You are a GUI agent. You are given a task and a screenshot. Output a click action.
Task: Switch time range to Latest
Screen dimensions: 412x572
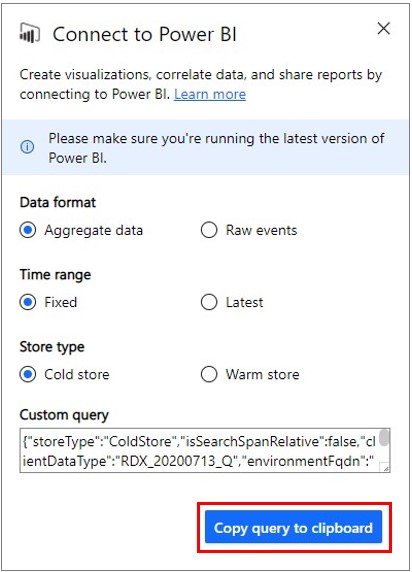[209, 302]
